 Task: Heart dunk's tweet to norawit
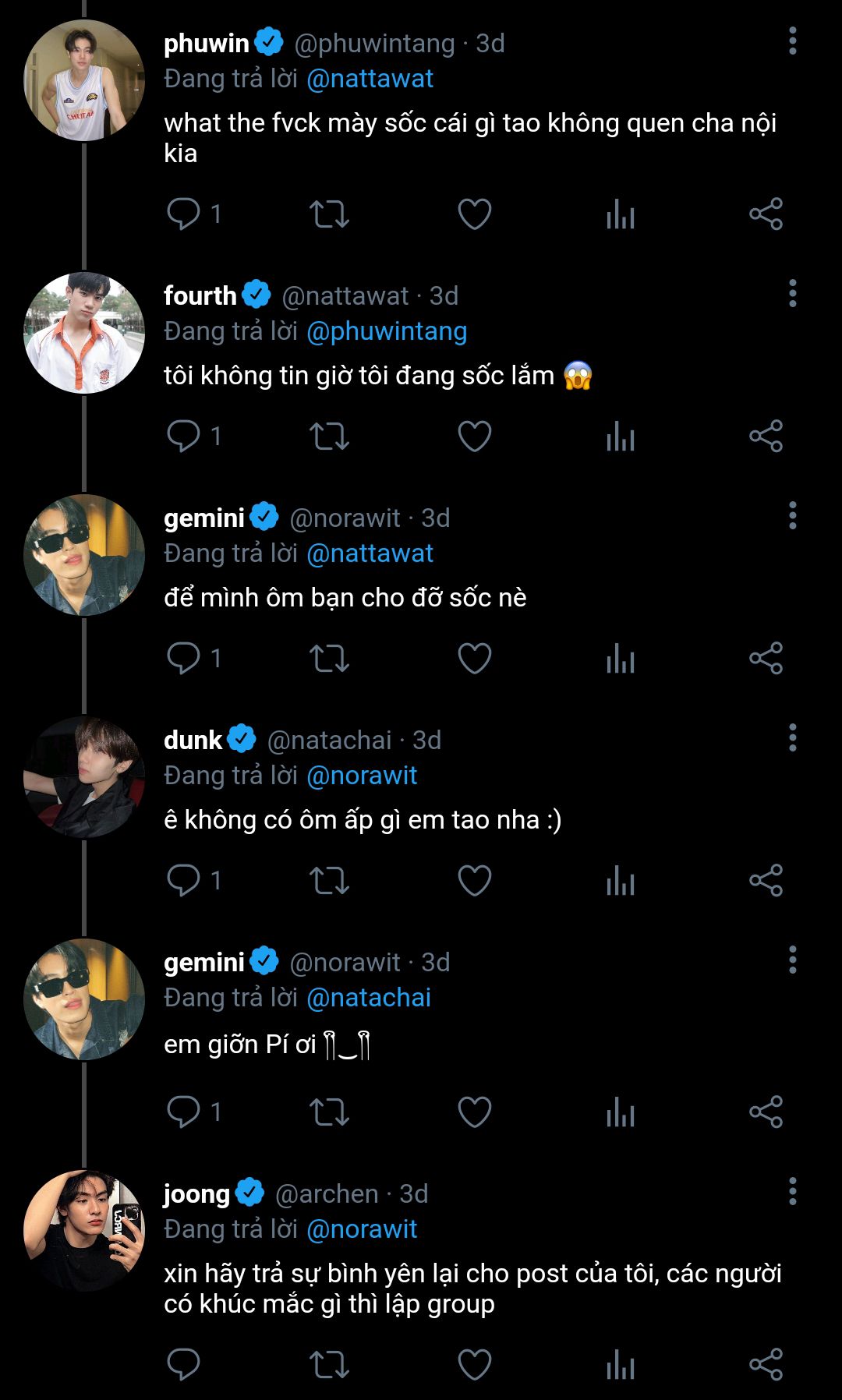[474, 881]
